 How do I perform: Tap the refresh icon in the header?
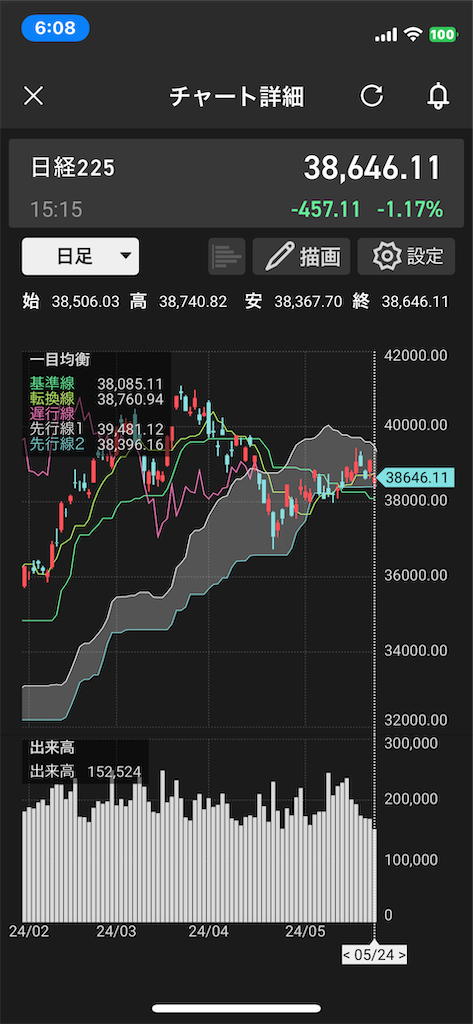pos(372,97)
